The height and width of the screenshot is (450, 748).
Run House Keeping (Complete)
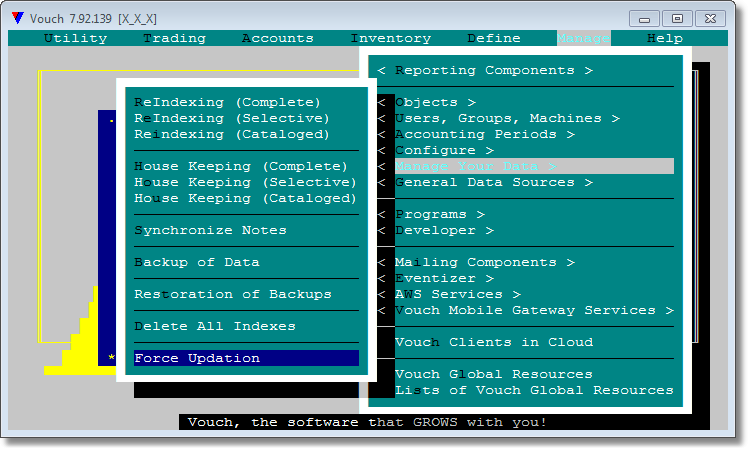click(241, 166)
